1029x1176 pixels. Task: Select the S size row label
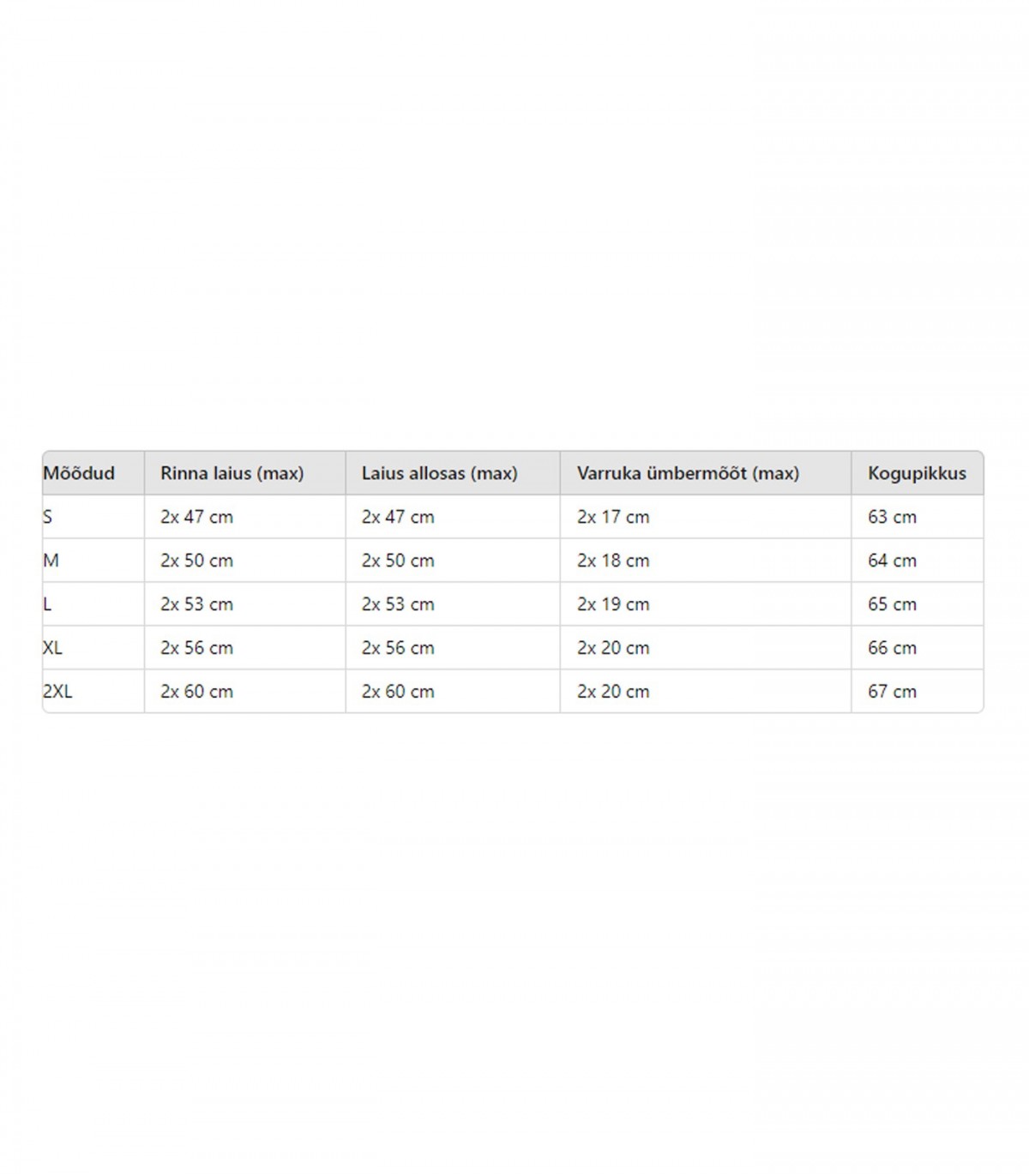48,517
